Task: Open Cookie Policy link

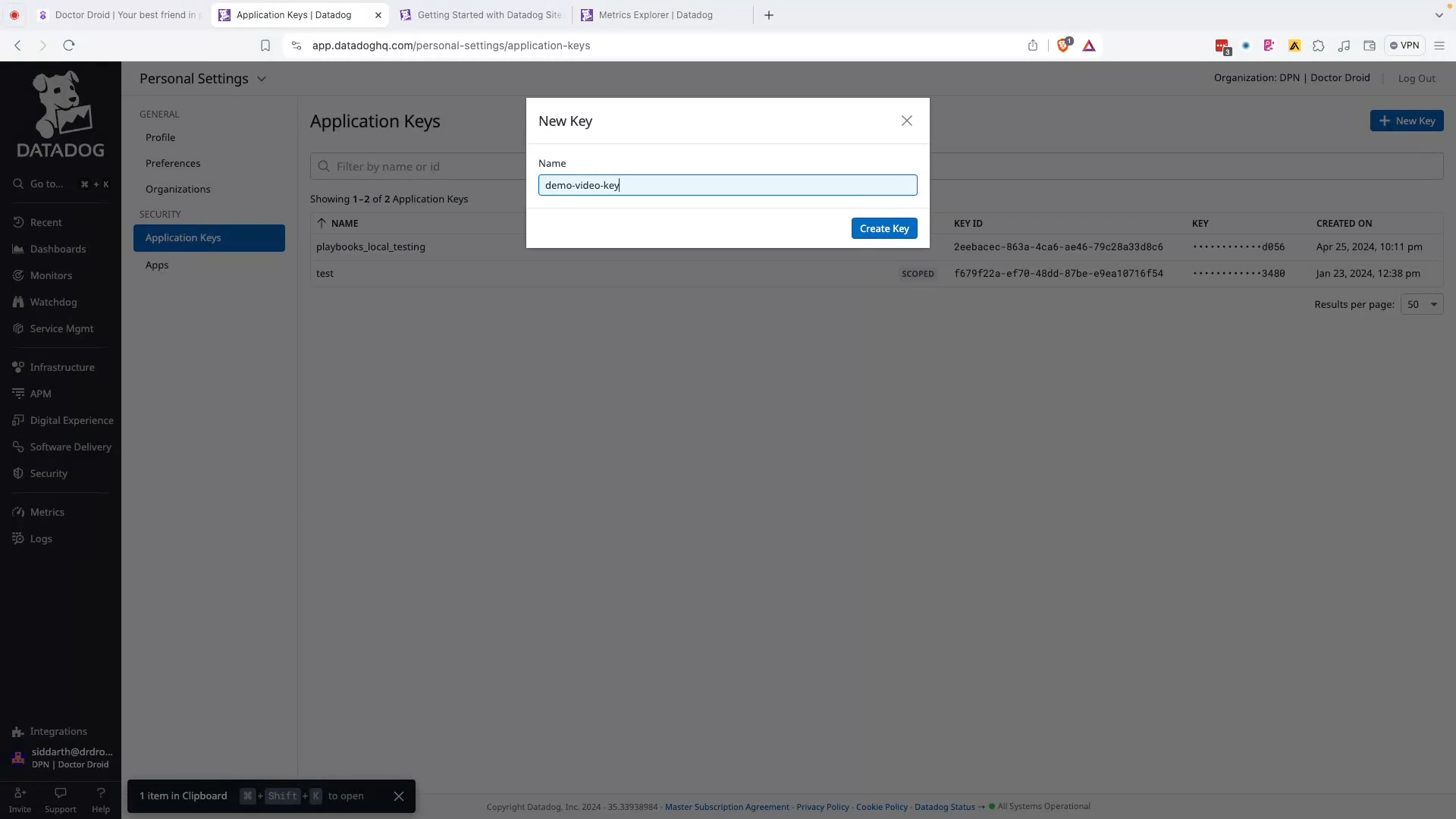Action: point(882,807)
